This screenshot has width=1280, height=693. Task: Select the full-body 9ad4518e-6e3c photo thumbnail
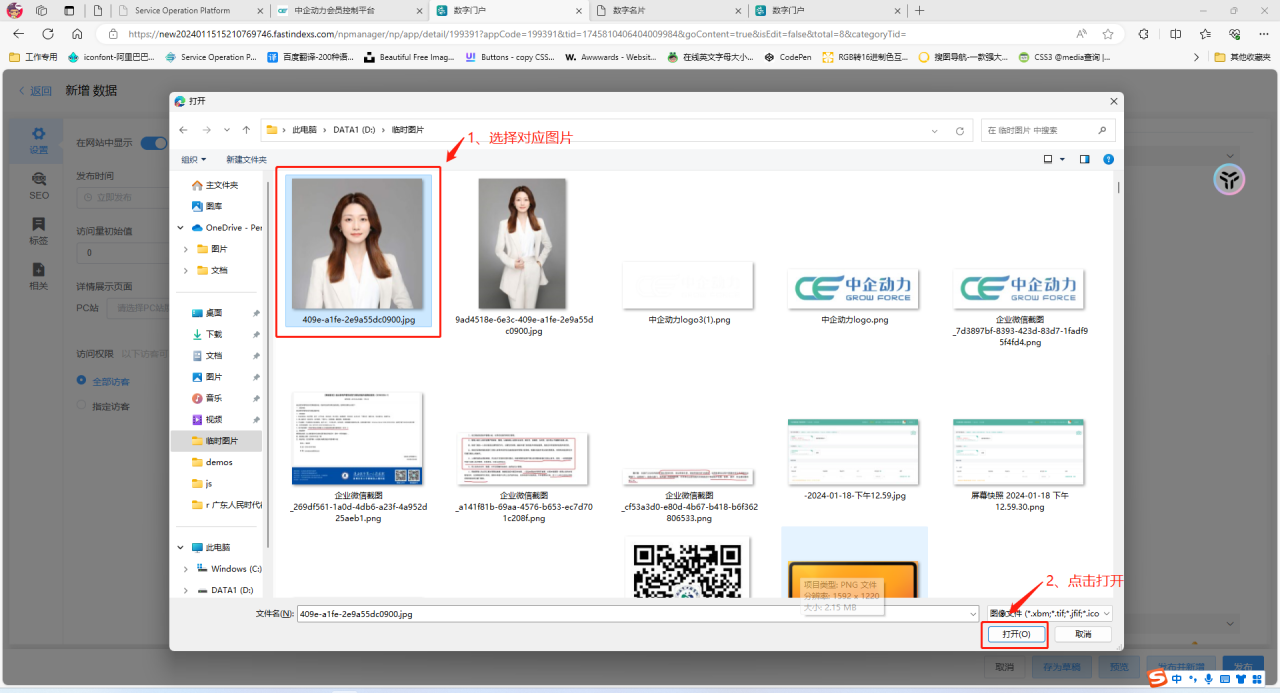pyautogui.click(x=522, y=244)
